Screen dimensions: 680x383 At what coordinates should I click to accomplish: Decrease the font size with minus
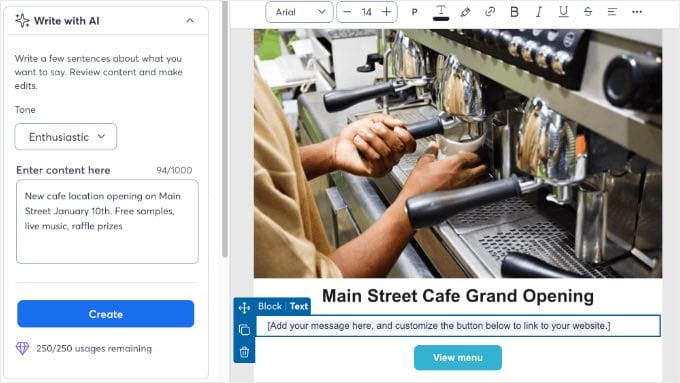tap(347, 12)
